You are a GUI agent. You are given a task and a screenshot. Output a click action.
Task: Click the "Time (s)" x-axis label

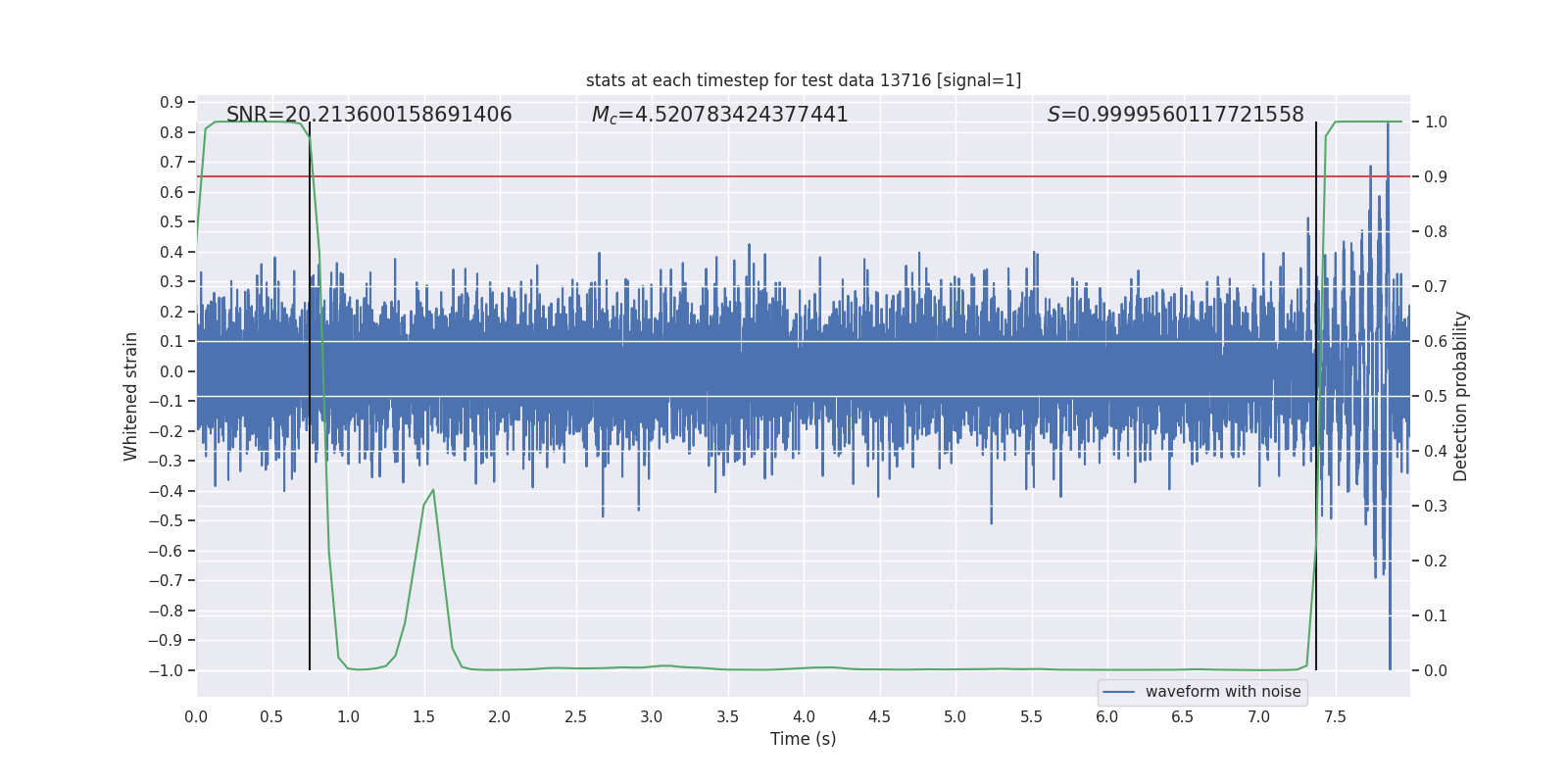803,739
